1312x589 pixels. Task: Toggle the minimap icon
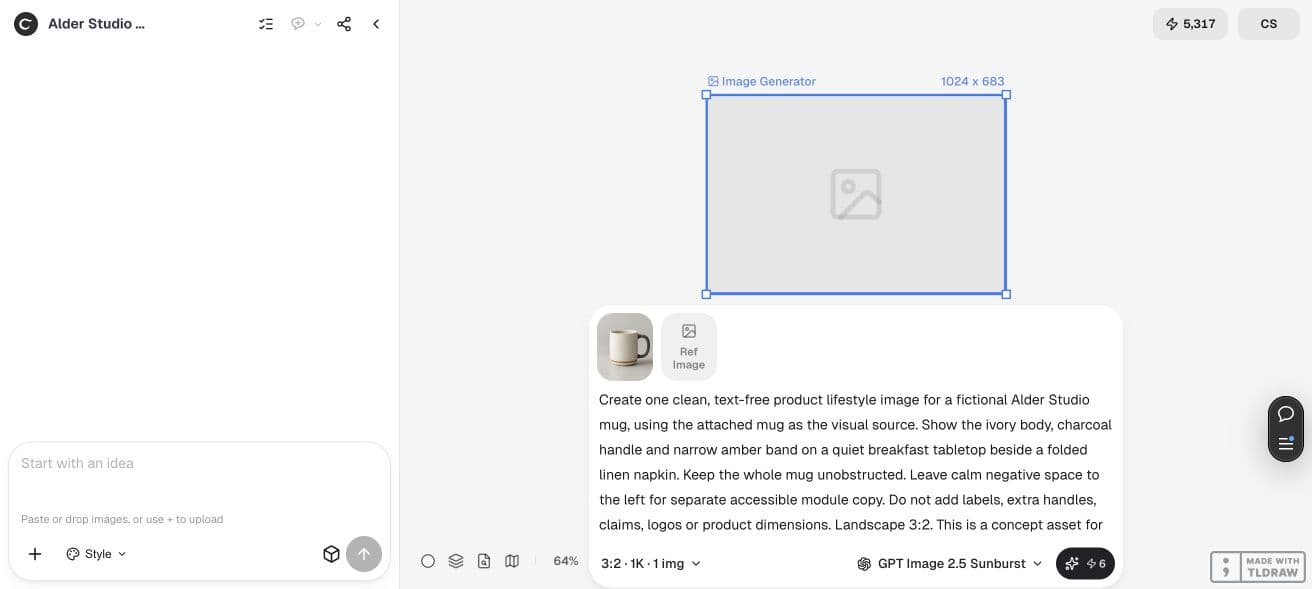pos(512,561)
